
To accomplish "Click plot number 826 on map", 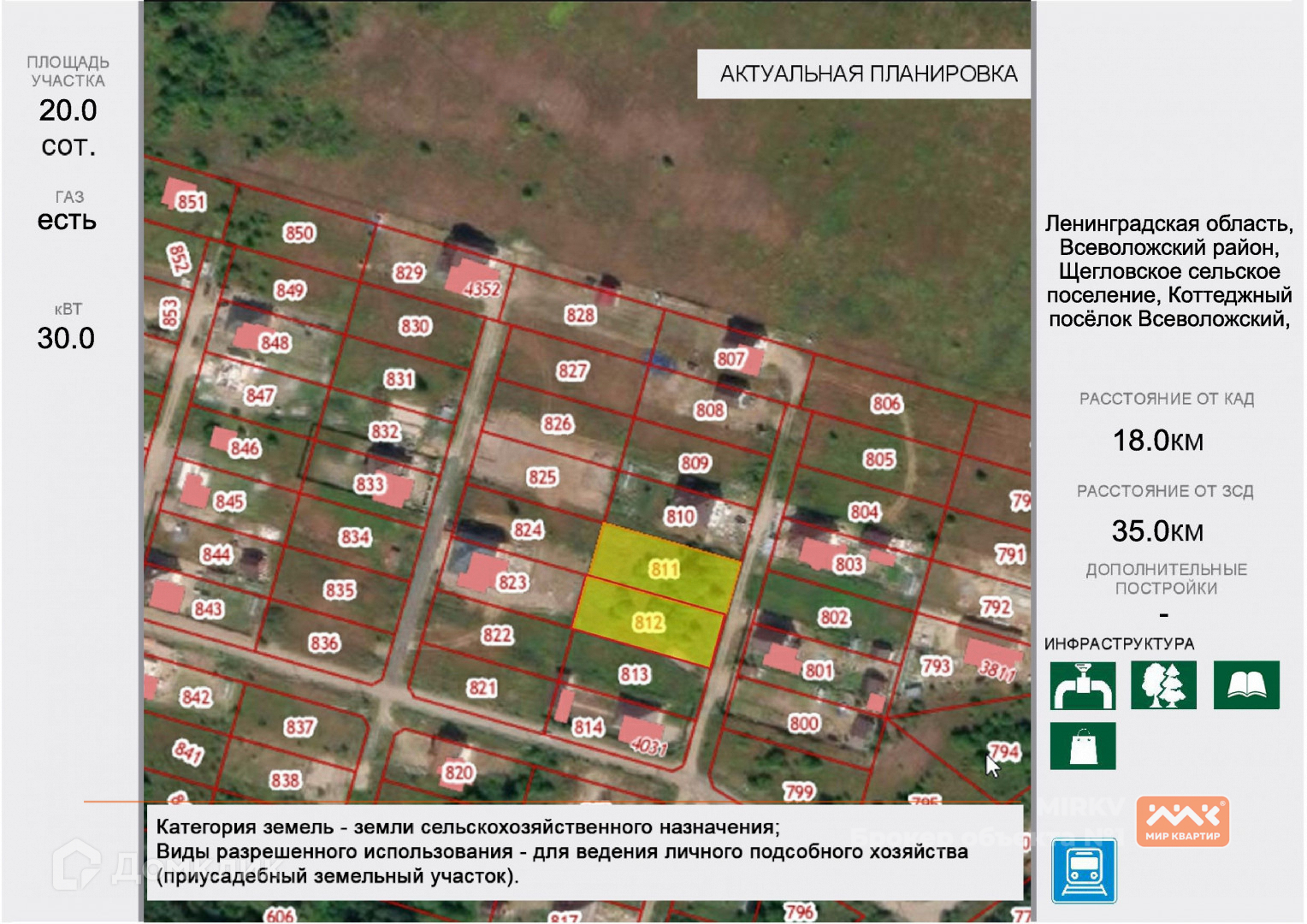I will pyautogui.click(x=558, y=423).
